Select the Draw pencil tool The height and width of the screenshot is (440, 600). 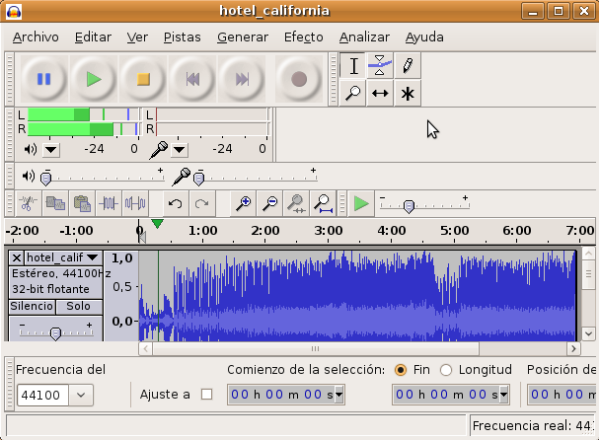407,66
